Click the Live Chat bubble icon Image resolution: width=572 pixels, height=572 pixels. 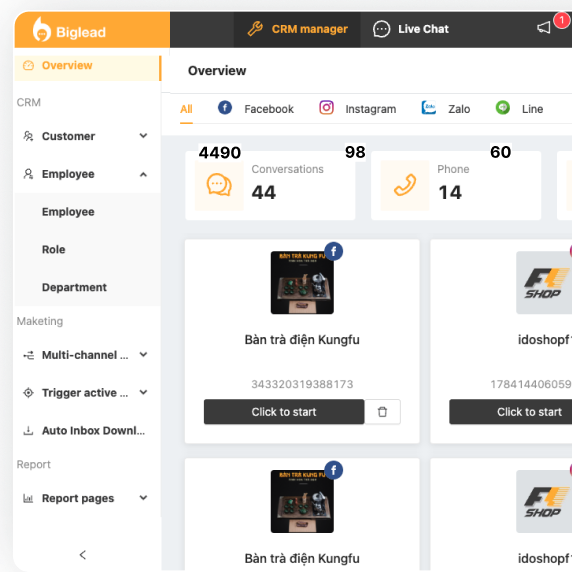tap(381, 29)
